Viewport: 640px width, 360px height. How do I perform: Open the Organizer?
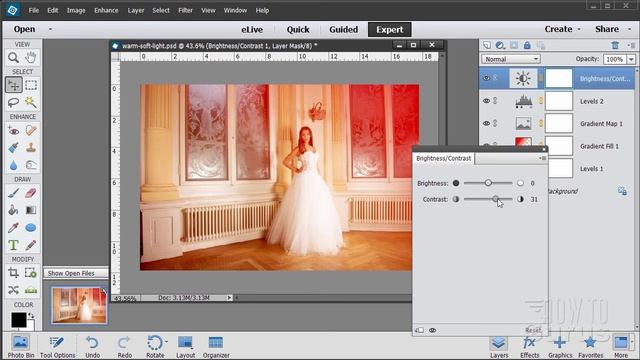[216, 347]
